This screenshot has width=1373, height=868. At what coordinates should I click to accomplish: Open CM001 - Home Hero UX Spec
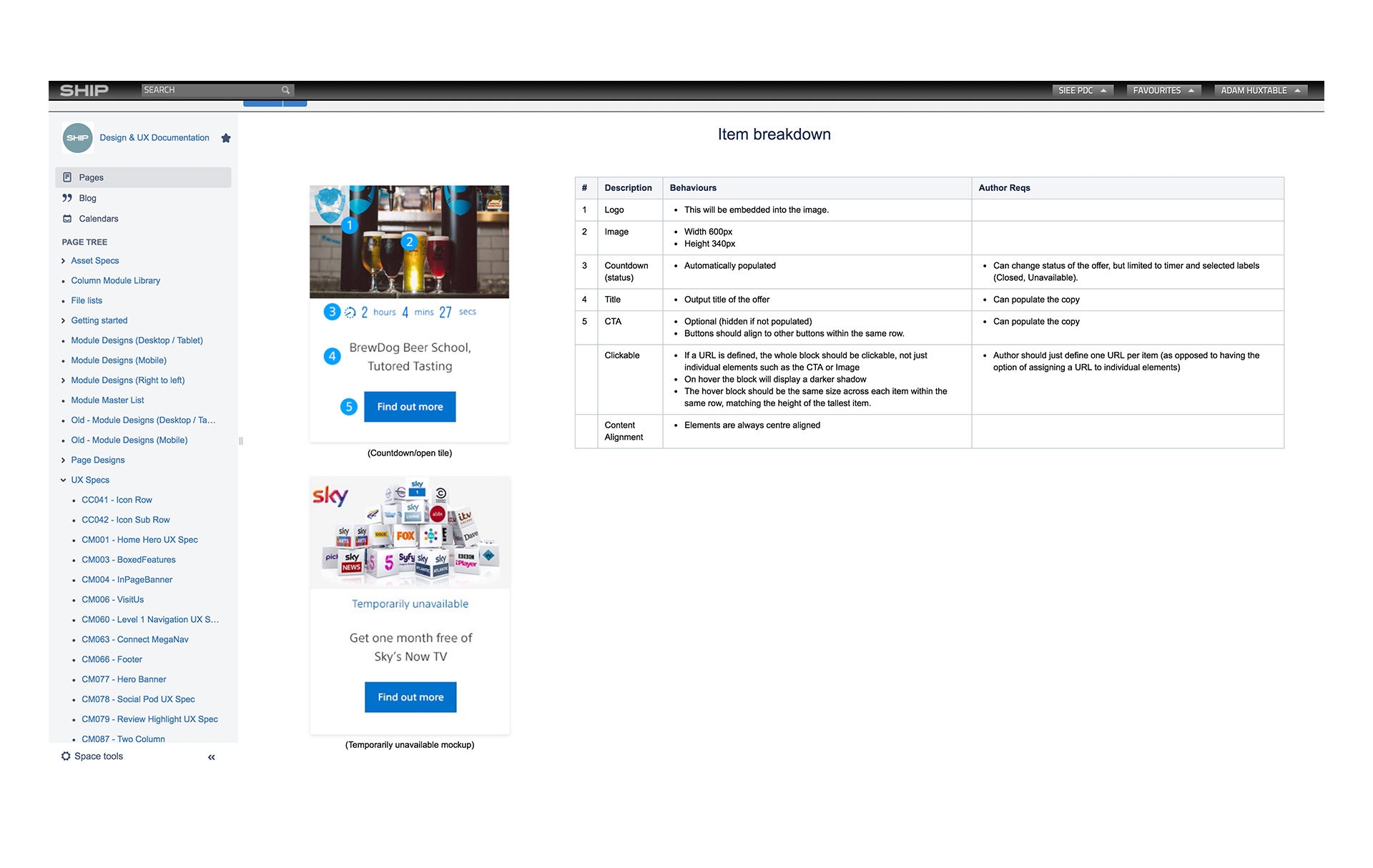(x=140, y=541)
